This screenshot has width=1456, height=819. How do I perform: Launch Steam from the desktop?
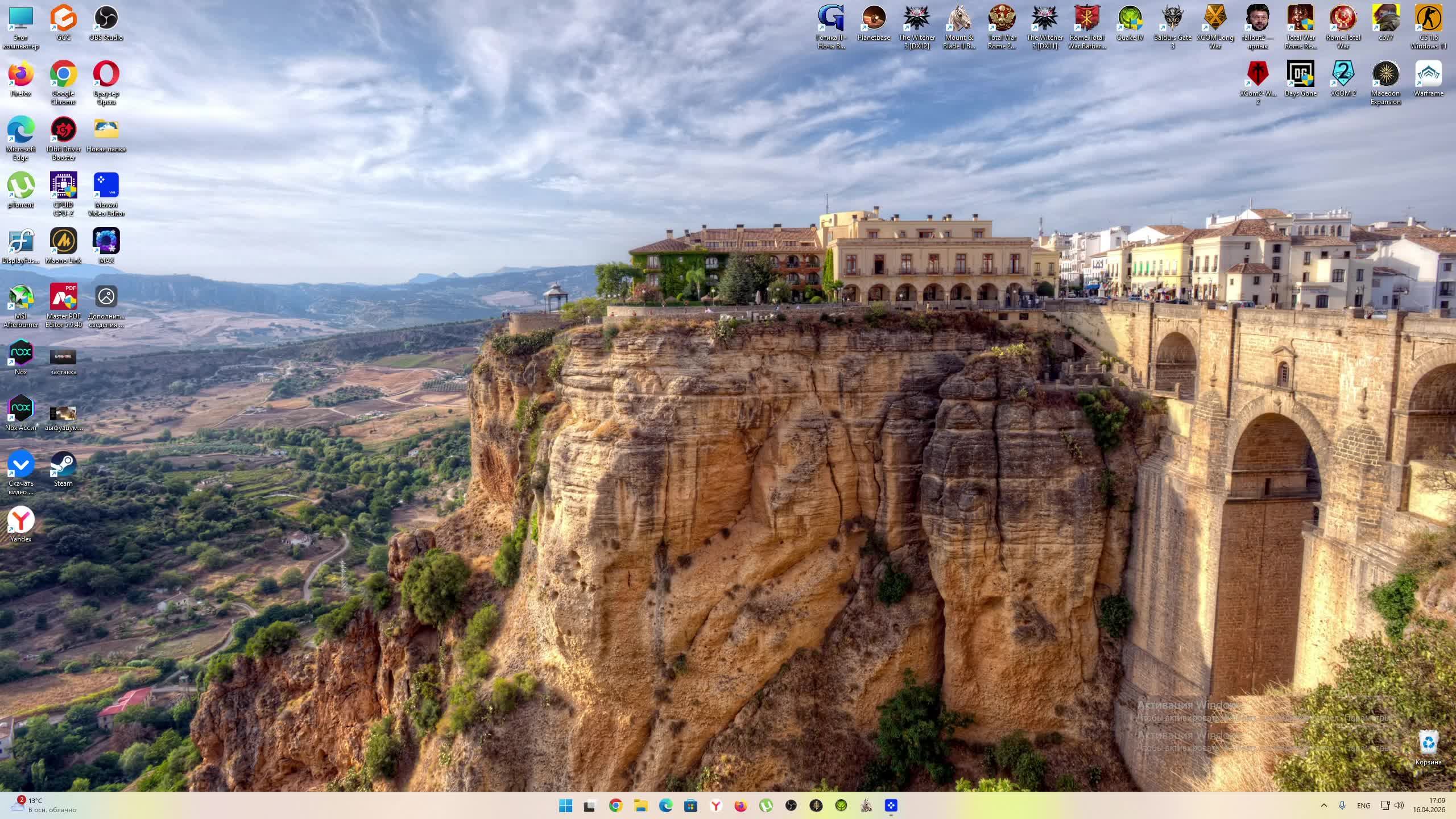click(x=63, y=465)
